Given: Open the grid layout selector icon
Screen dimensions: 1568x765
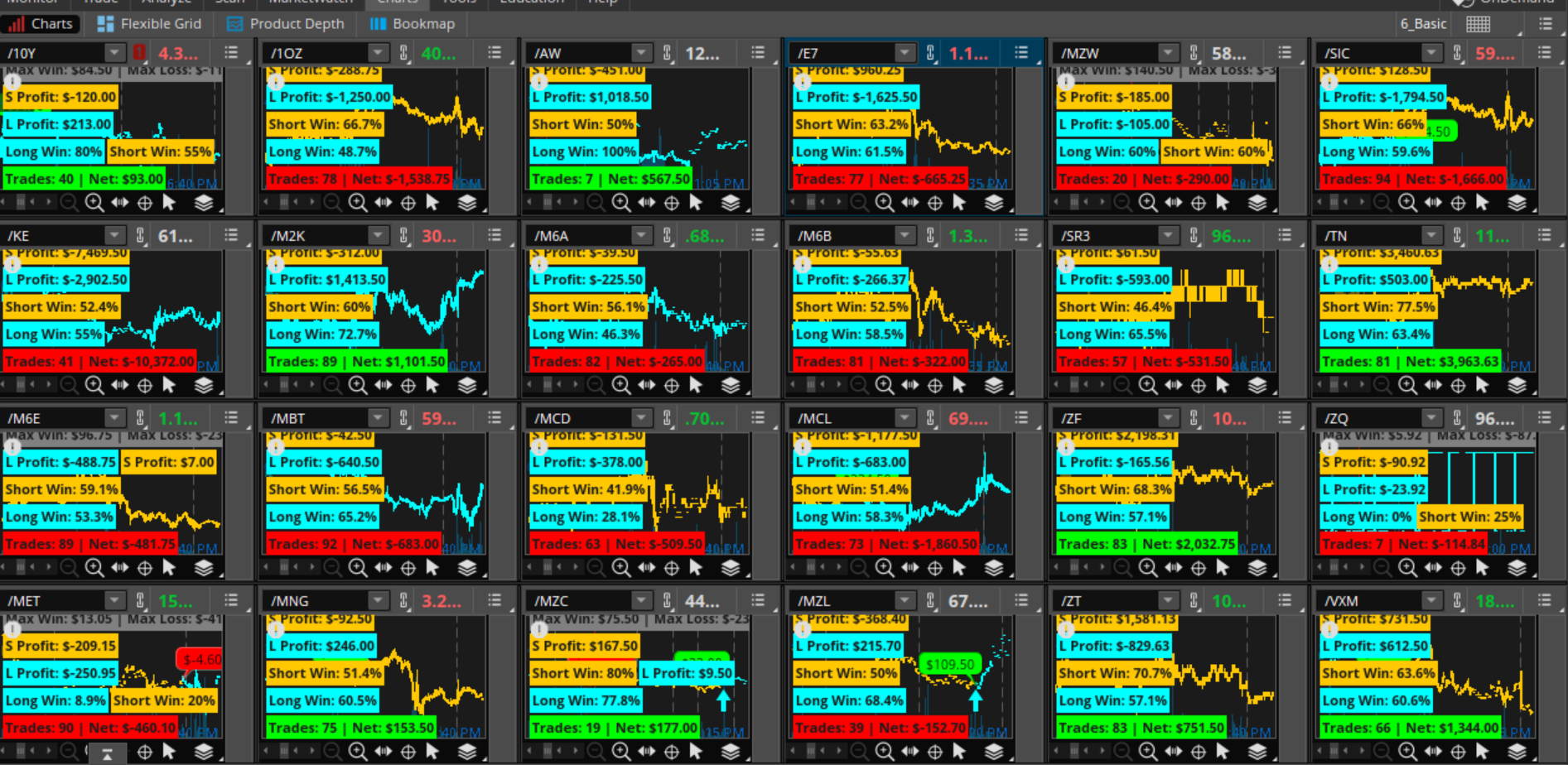Looking at the screenshot, I should point(1479,24).
